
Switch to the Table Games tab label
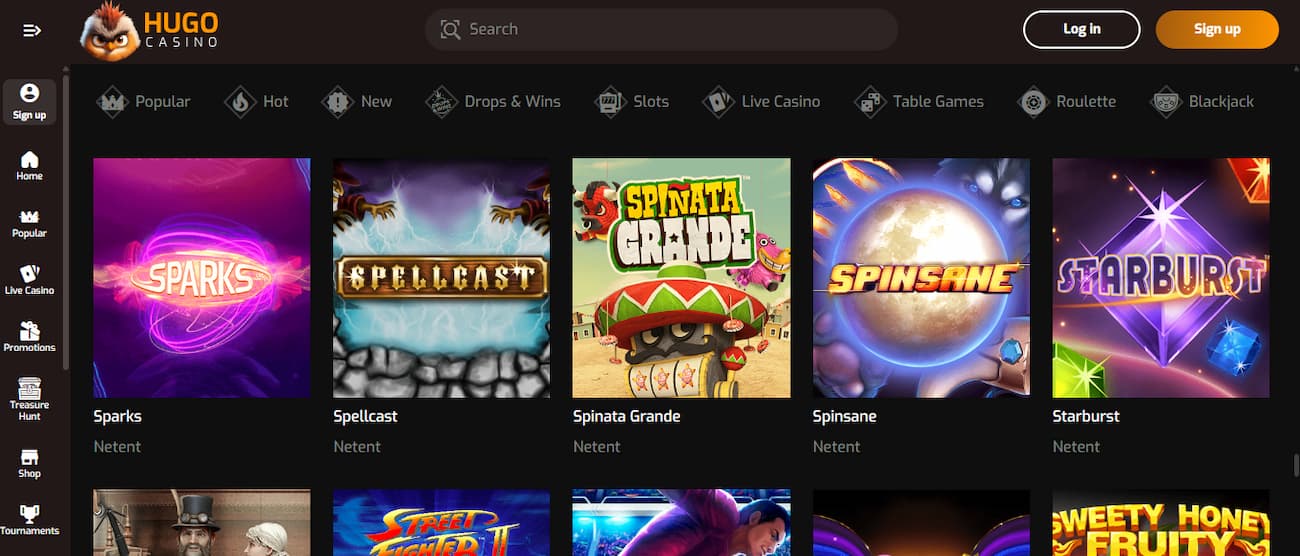938,101
